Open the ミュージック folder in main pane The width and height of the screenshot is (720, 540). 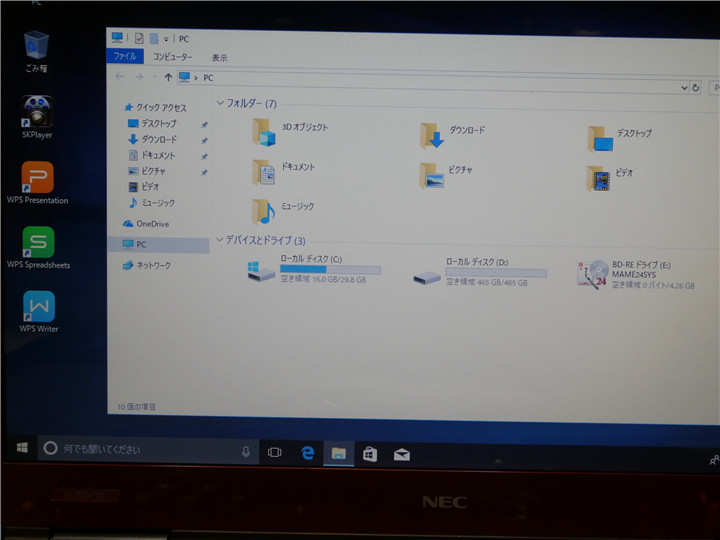pyautogui.click(x=283, y=211)
